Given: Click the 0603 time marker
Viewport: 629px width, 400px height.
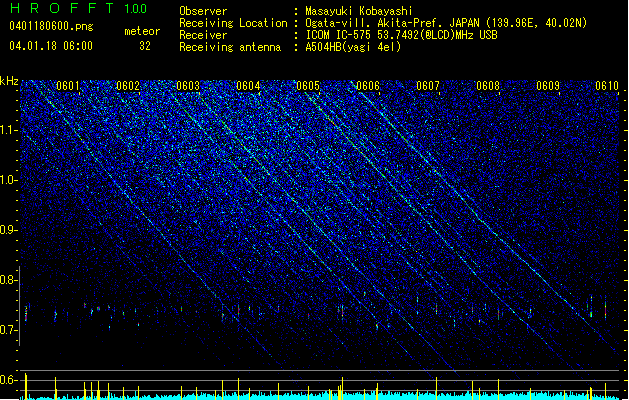Looking at the screenshot, I should pos(188,86).
